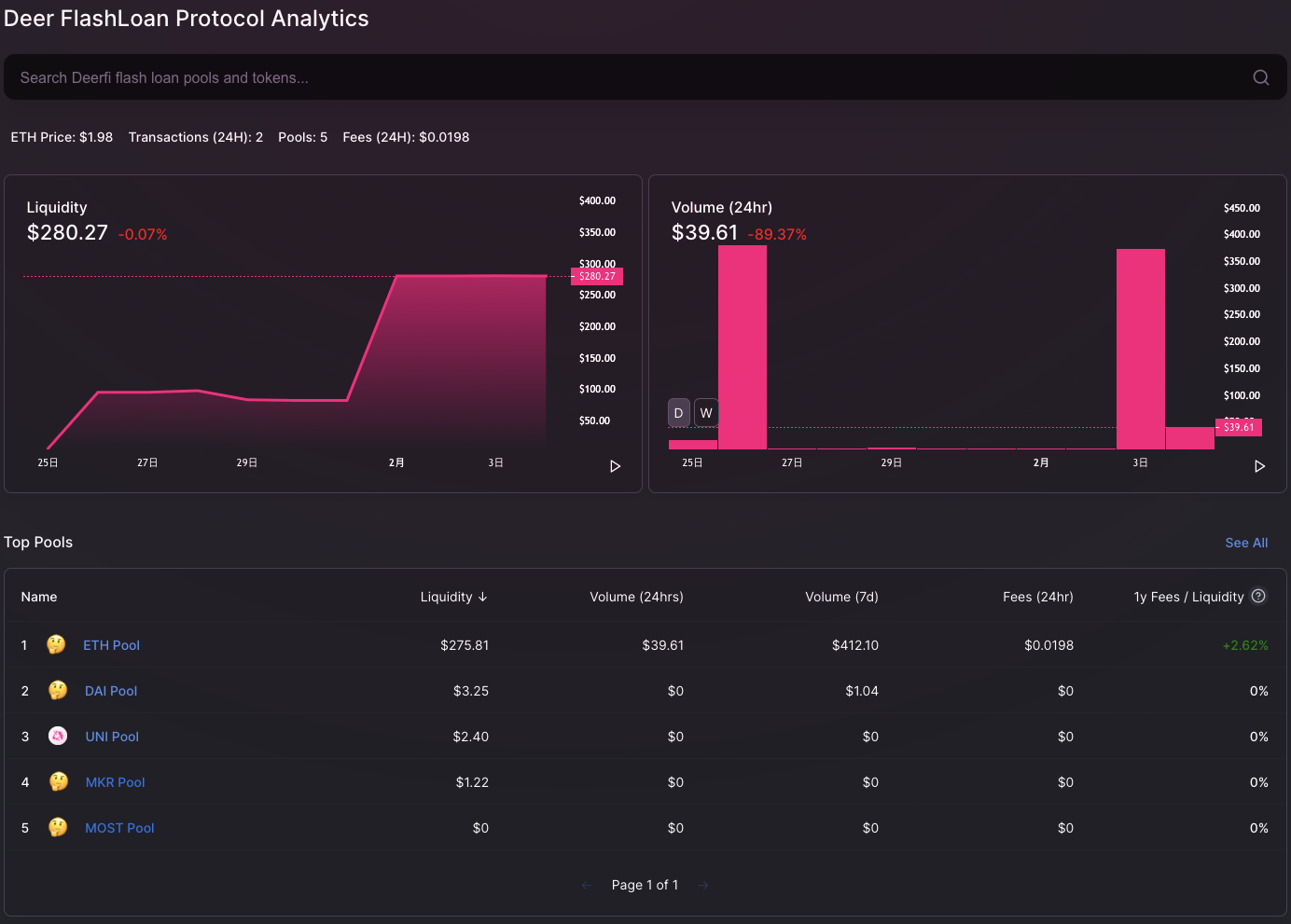Viewport: 1291px width, 924px height.
Task: Click the $39.61 volume price marker
Action: pyautogui.click(x=1239, y=427)
